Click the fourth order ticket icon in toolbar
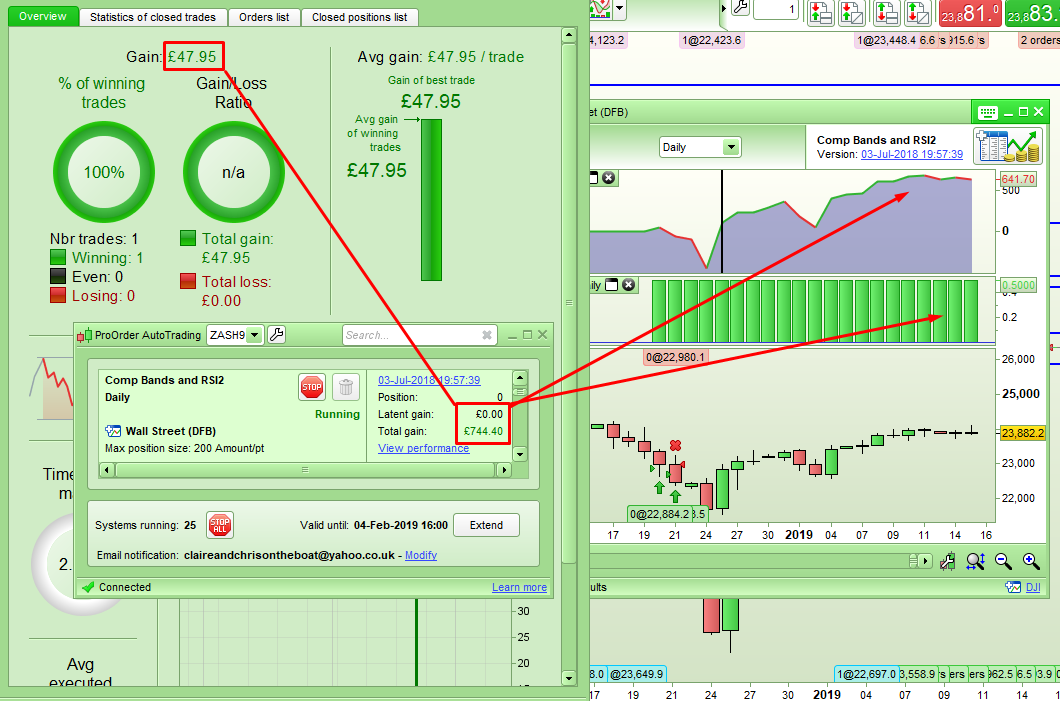The image size is (1060, 701). pos(917,12)
